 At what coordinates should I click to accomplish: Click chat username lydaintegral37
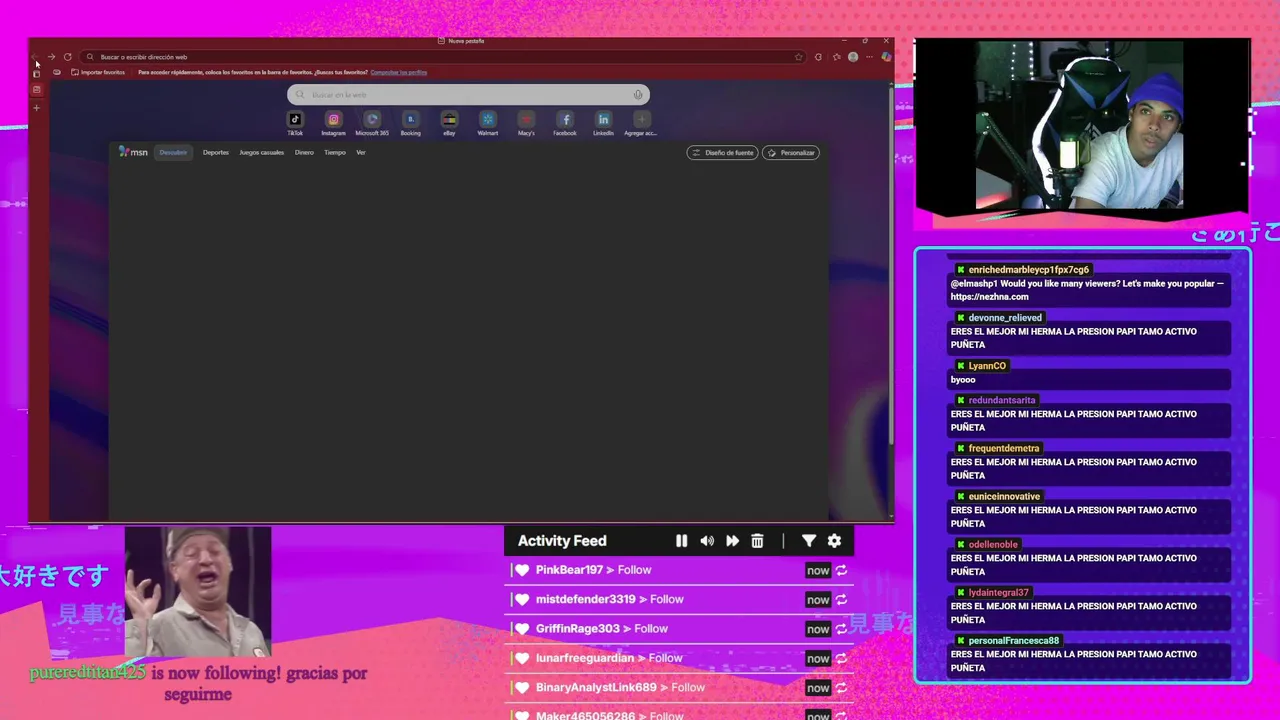point(998,592)
